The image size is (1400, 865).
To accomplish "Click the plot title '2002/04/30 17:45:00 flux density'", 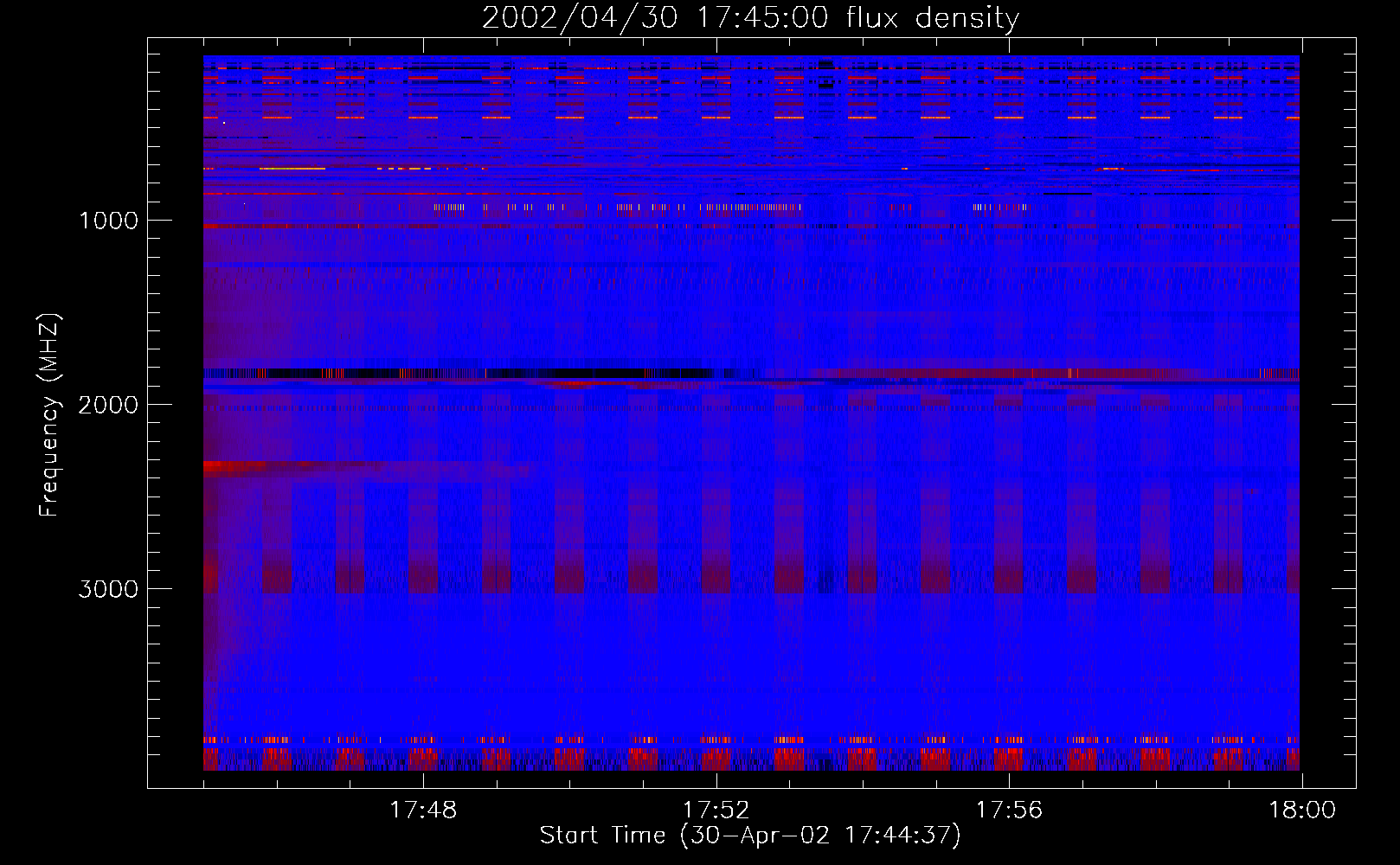I will 750,18.
